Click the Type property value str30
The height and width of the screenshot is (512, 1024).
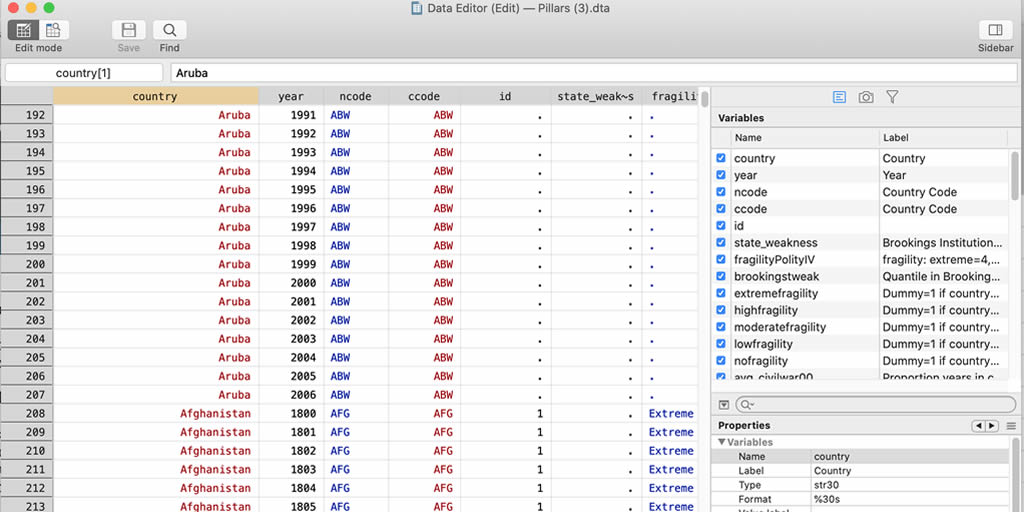click(x=827, y=485)
